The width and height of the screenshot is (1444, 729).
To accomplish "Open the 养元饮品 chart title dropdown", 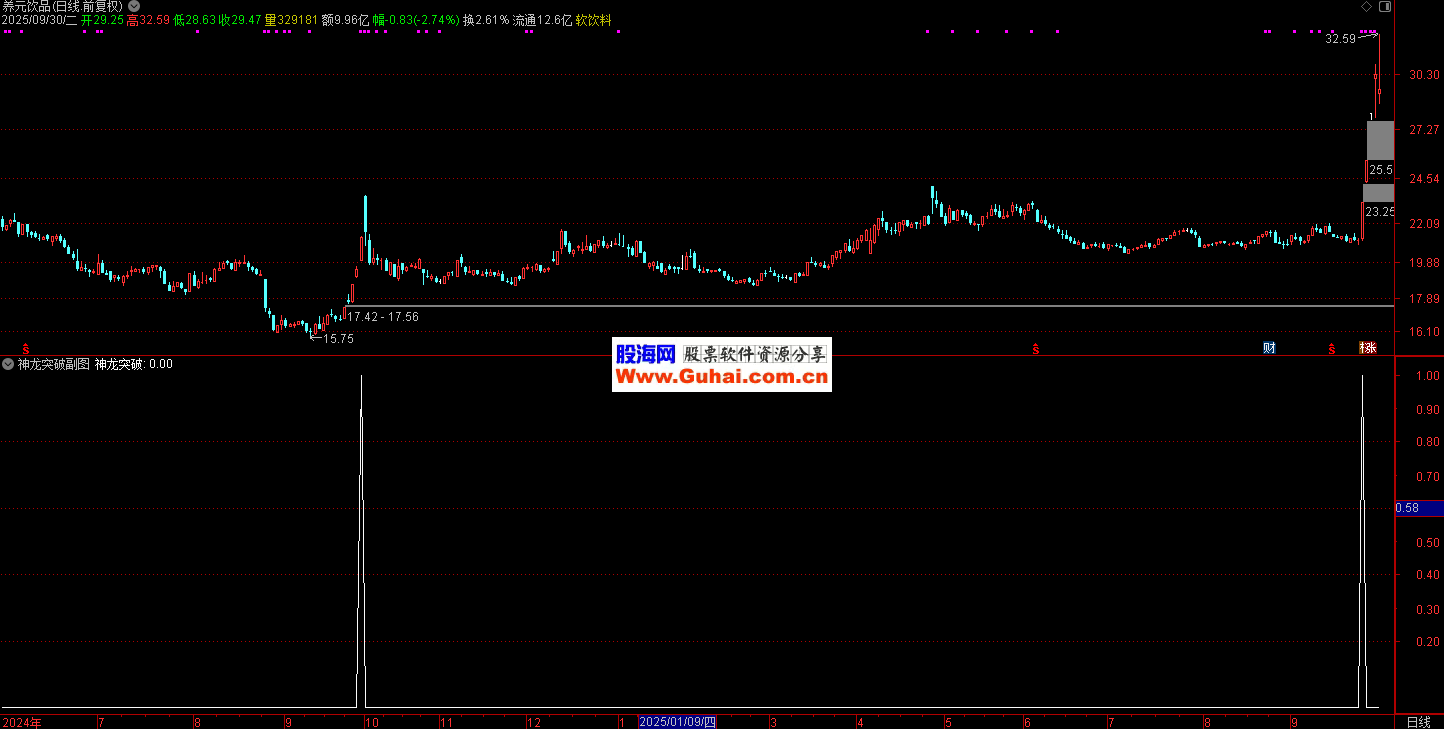I will click(134, 6).
